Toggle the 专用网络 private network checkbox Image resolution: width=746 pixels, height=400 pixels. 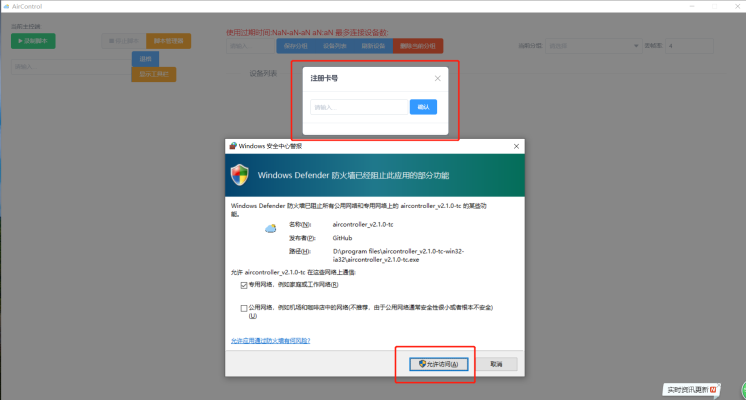[x=244, y=285]
